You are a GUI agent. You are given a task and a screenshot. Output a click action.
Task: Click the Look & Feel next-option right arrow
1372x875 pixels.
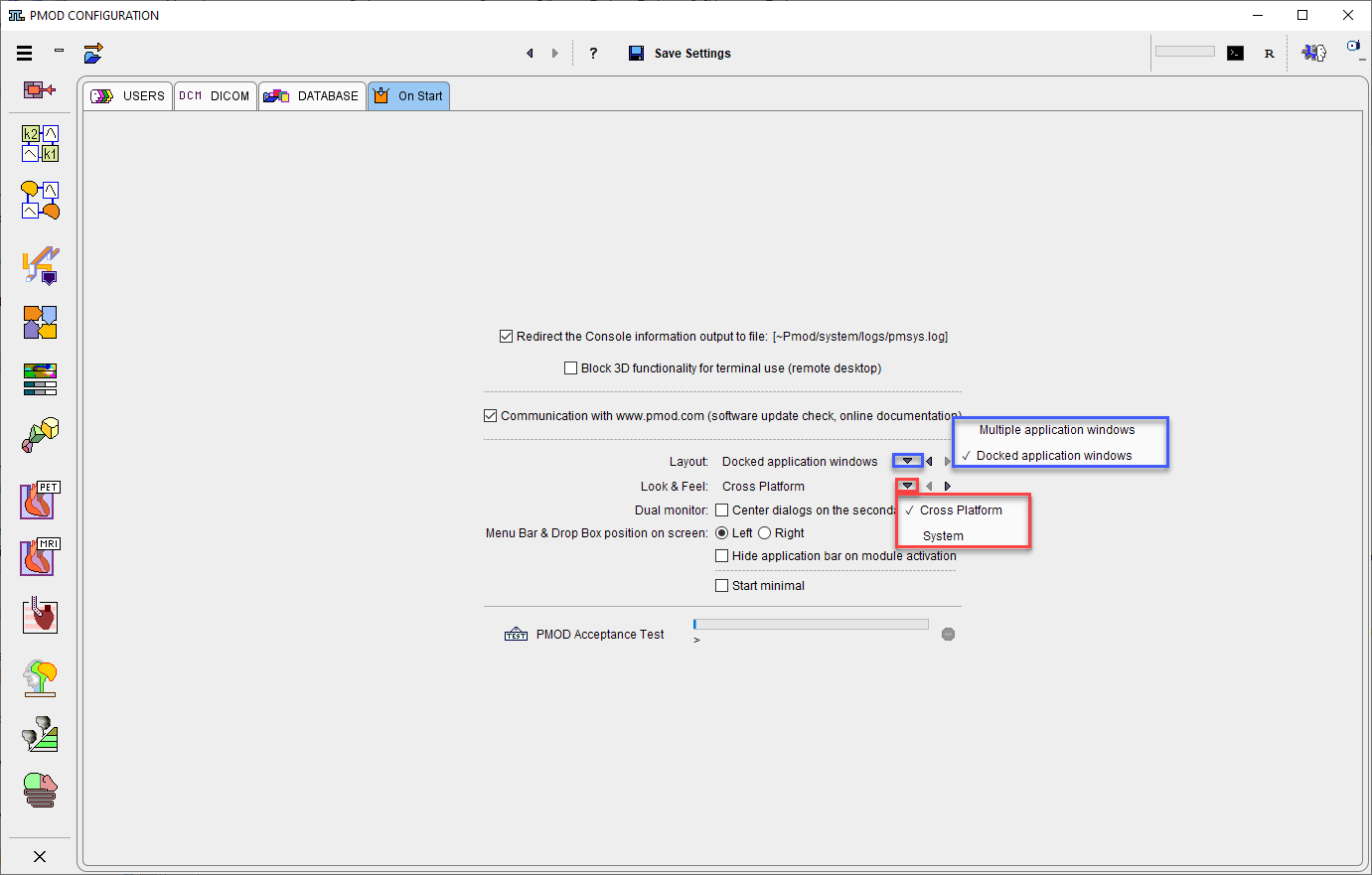(x=948, y=486)
